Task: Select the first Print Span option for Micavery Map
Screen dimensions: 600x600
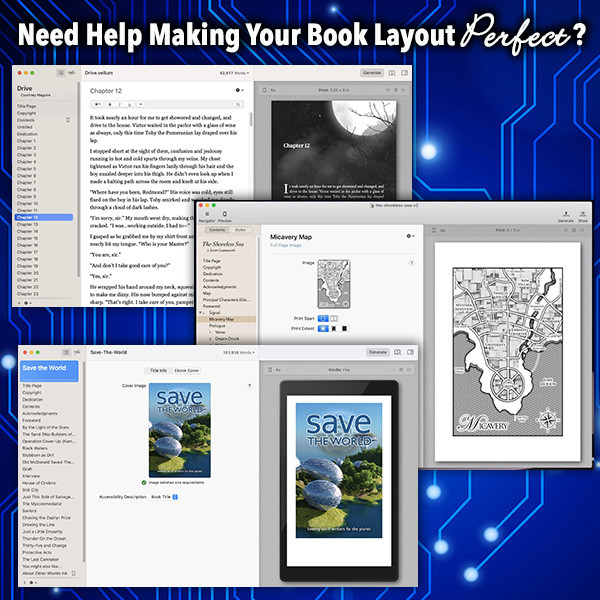Action: (323, 317)
